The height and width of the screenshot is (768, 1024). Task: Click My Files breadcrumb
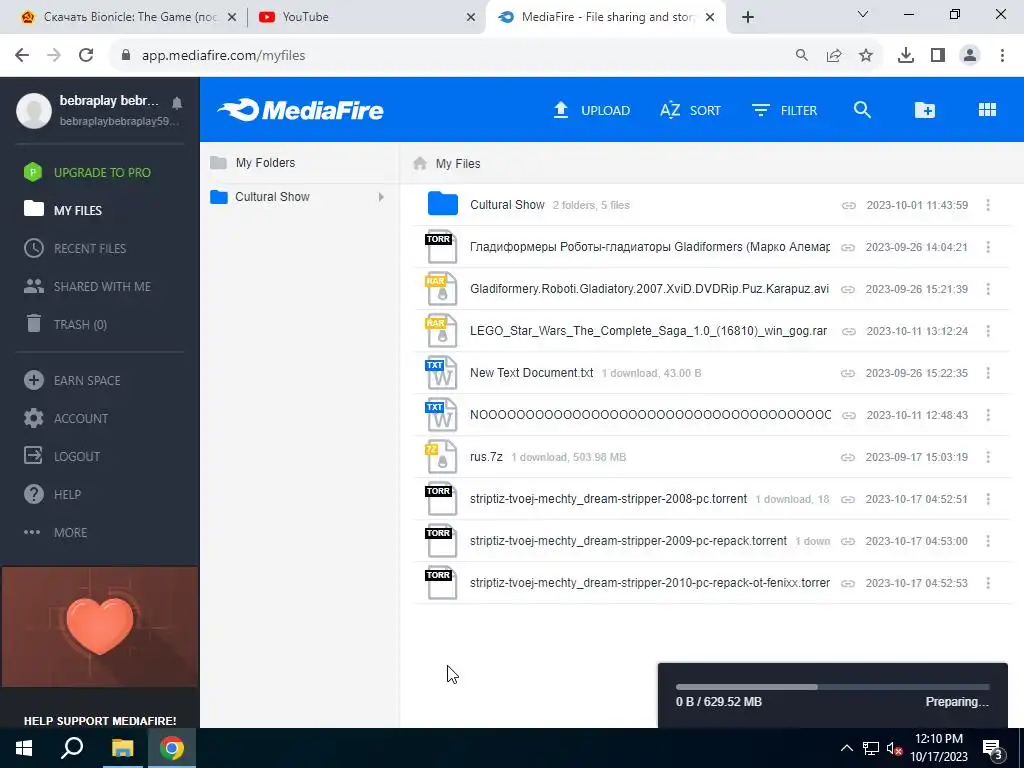(458, 164)
